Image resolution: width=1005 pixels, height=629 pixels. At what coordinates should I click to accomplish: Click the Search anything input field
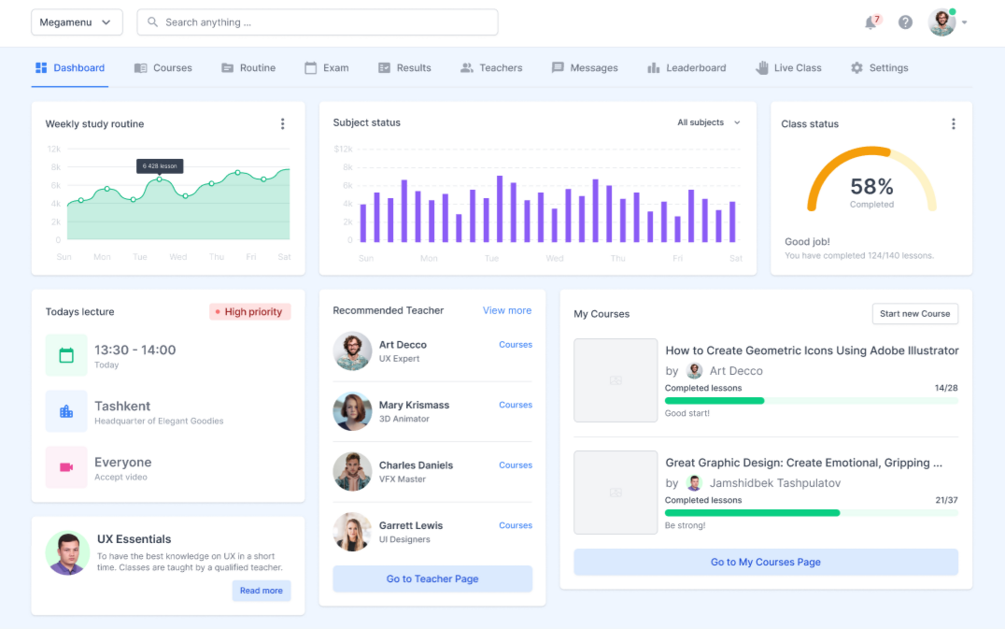(317, 22)
